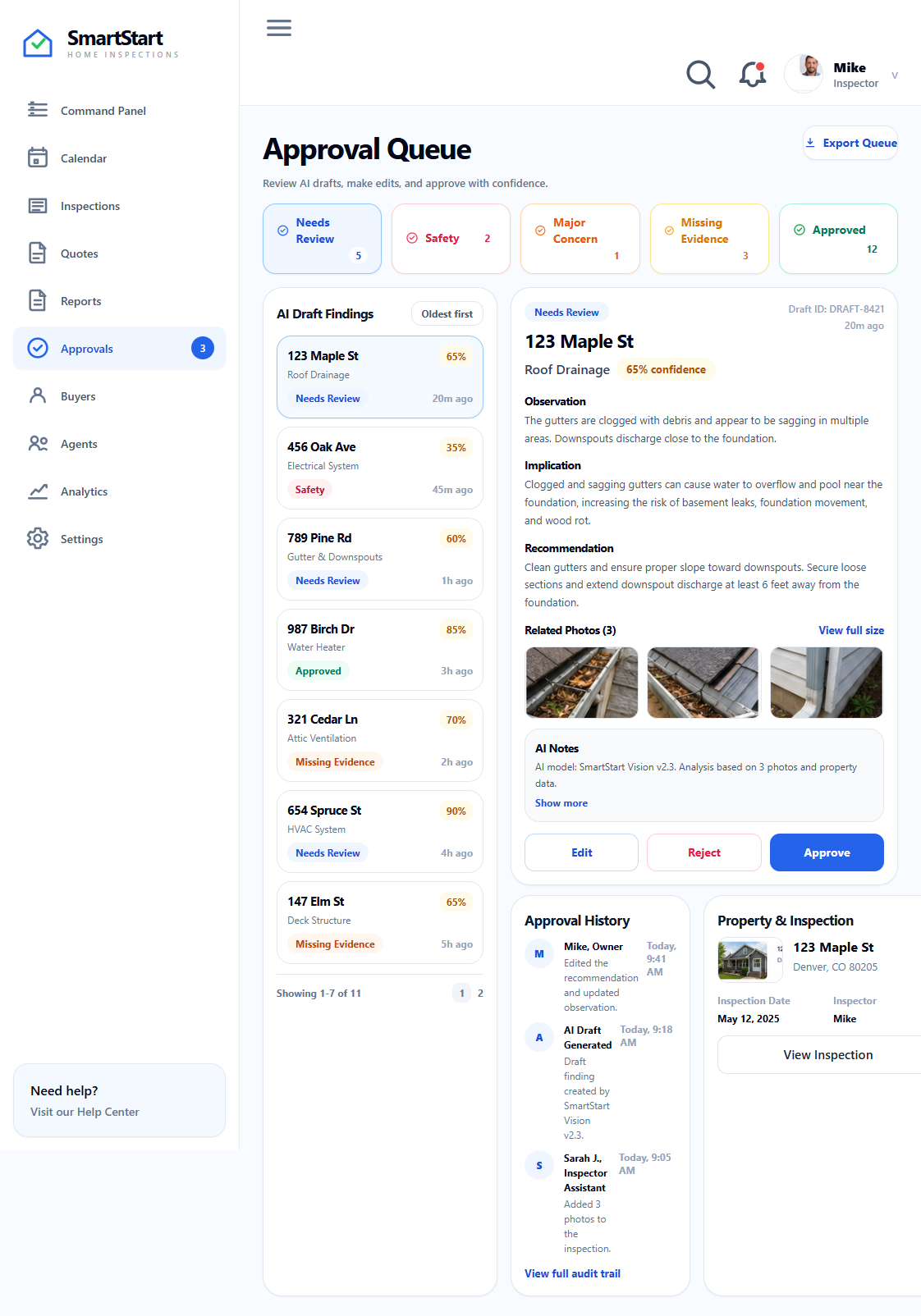Filter by Approved status card
Viewport: 921px width, 1316px height.
pos(838,239)
